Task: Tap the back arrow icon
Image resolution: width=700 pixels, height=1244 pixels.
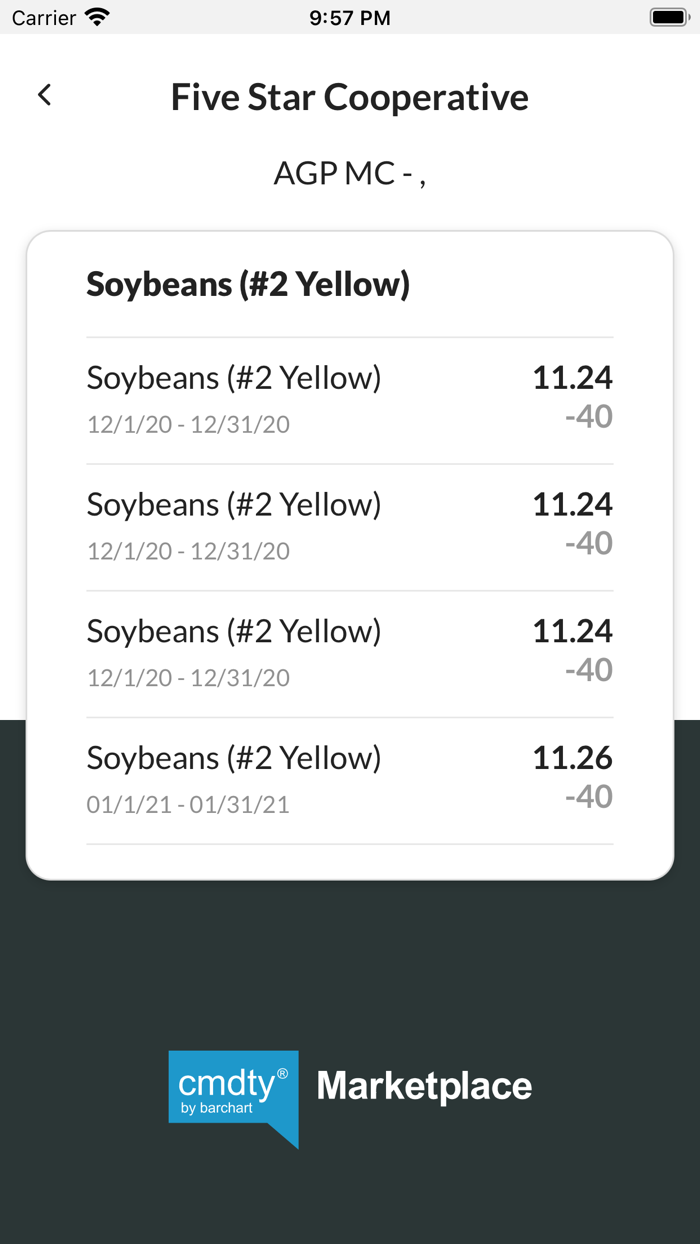Action: point(44,95)
